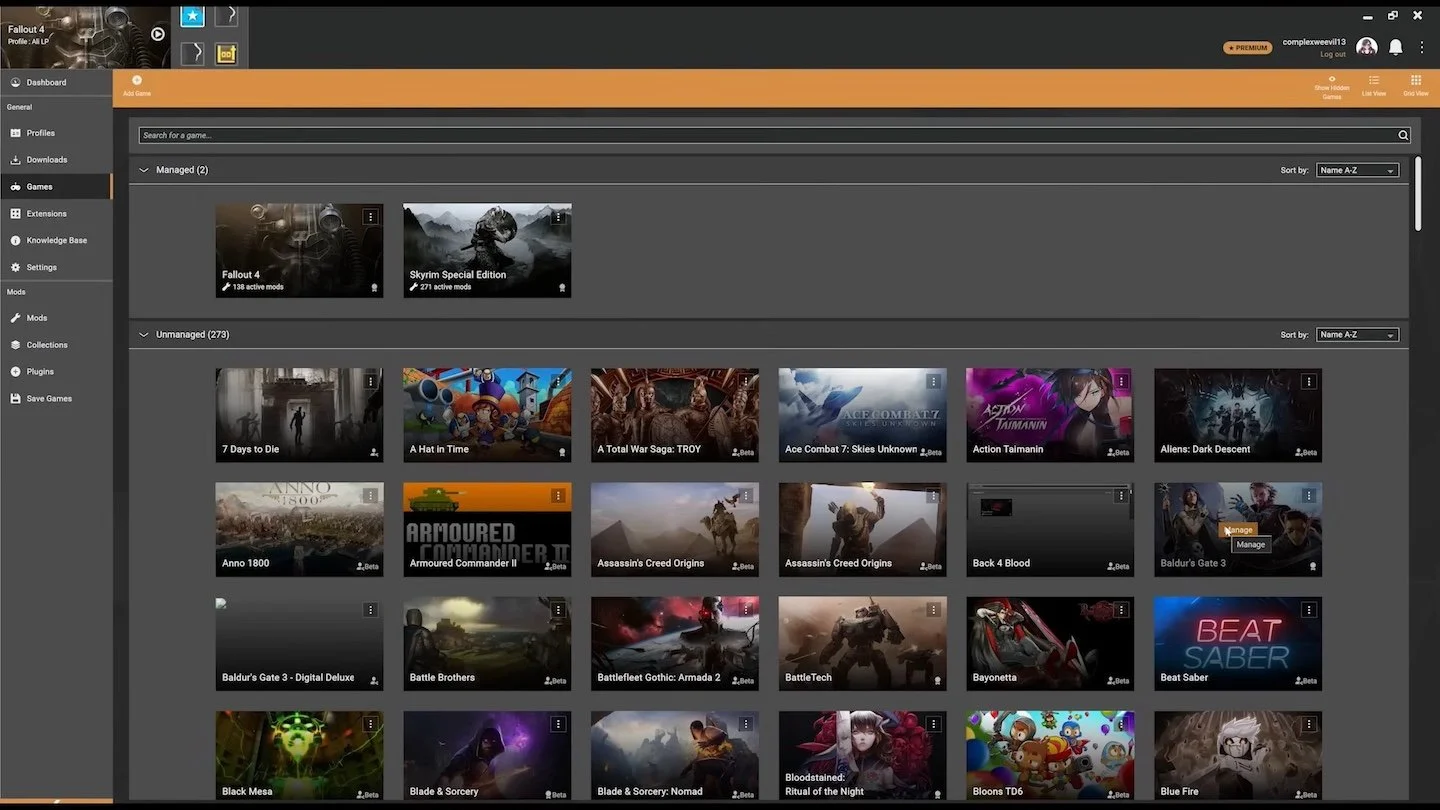Launch Fallout 4 with the play button
Viewport: 1440px width, 810px height.
click(158, 34)
